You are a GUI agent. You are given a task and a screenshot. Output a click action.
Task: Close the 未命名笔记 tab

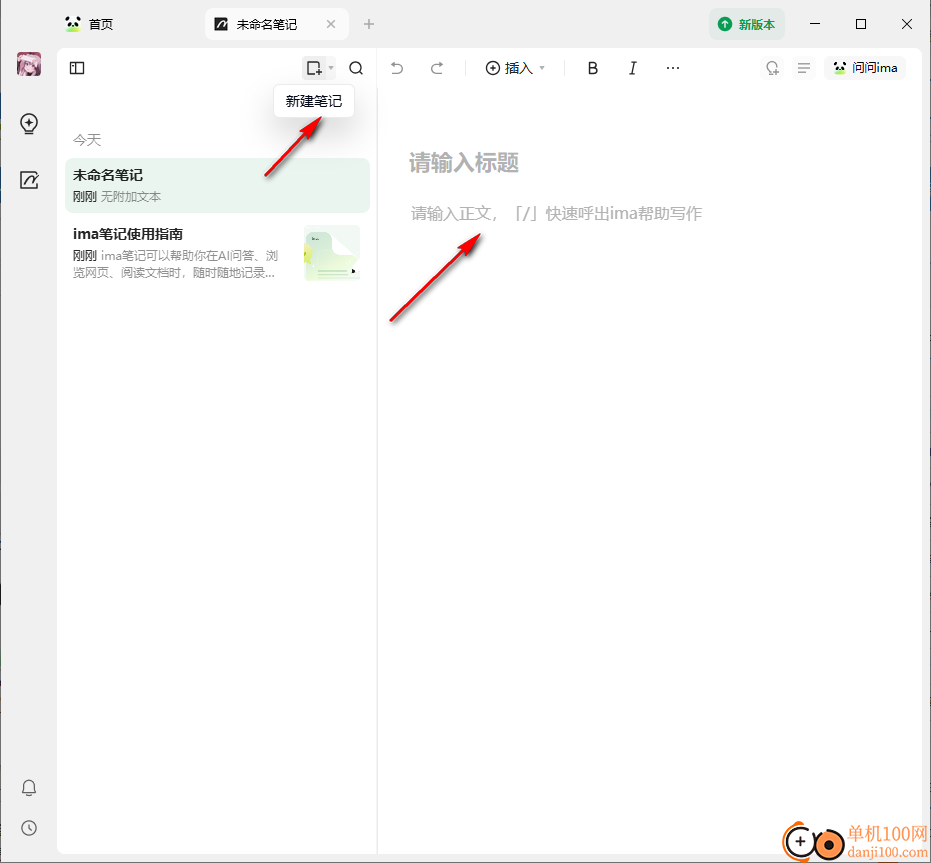(331, 24)
